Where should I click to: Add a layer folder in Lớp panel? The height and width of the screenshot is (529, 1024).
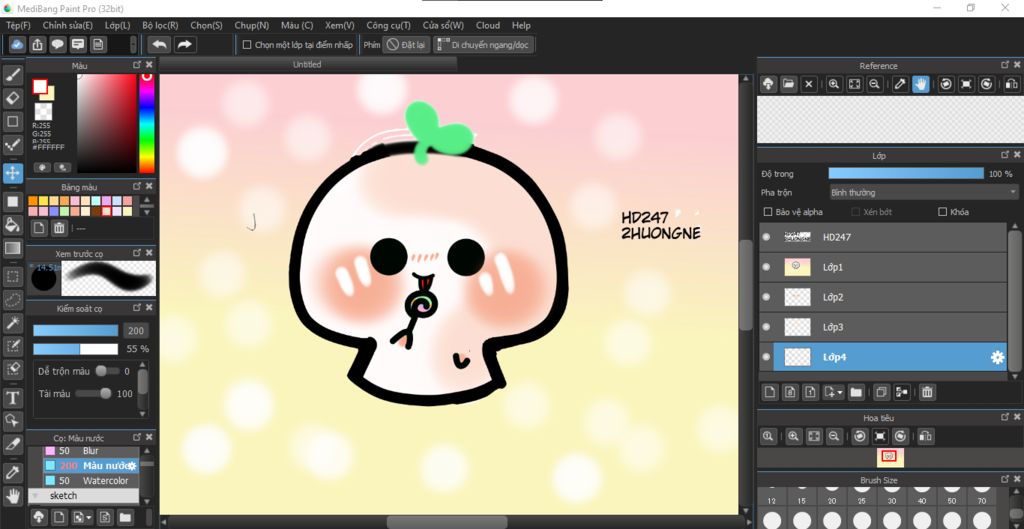(856, 392)
